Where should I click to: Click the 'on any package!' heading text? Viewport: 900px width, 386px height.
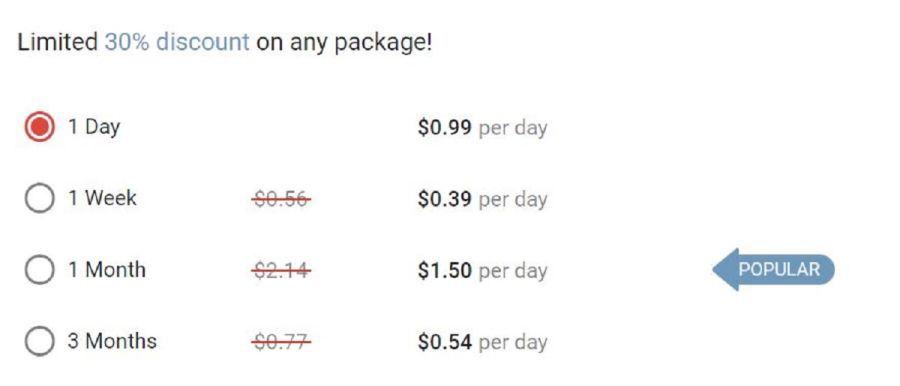click(x=344, y=43)
